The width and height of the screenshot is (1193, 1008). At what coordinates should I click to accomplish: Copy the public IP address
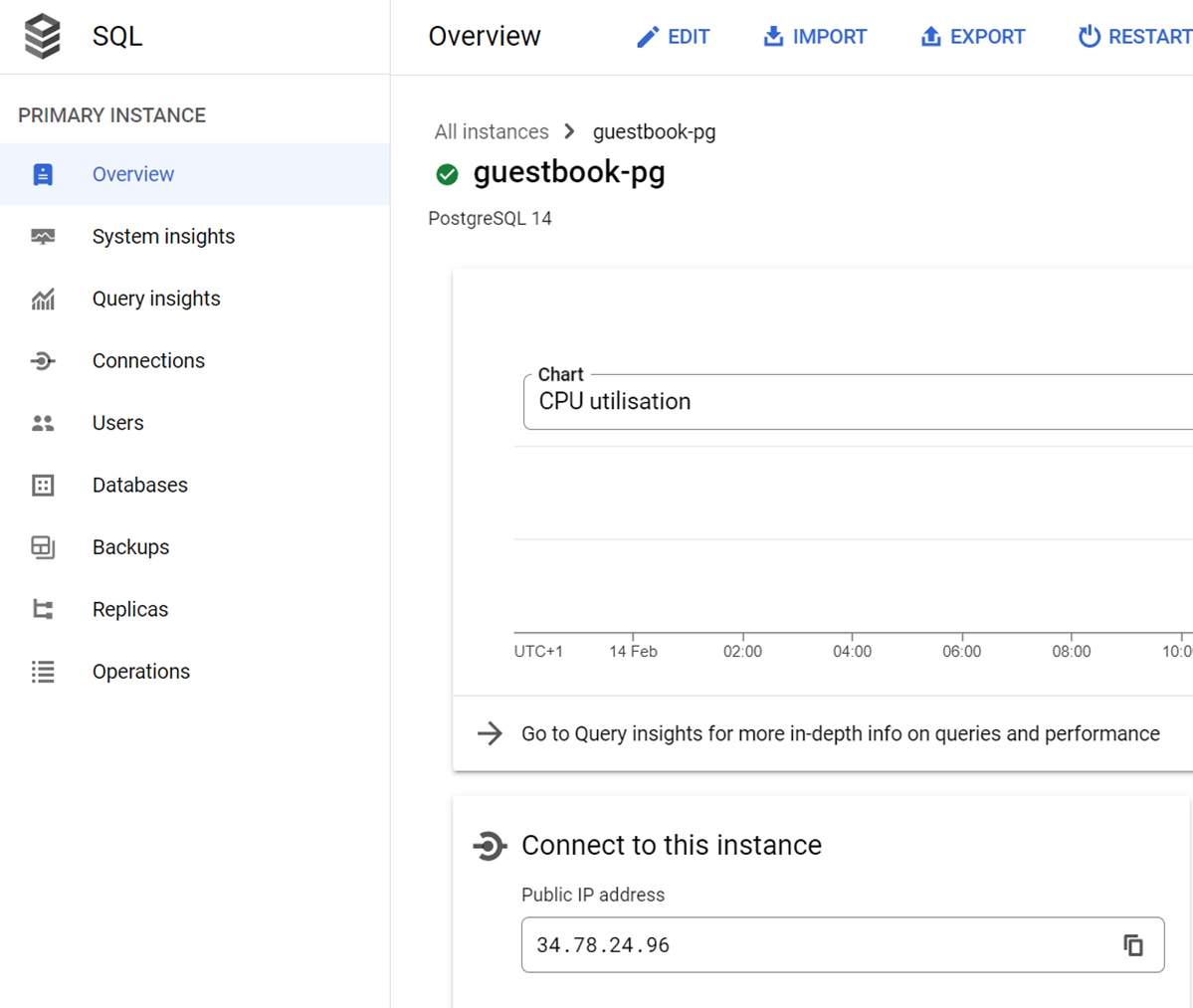1132,945
